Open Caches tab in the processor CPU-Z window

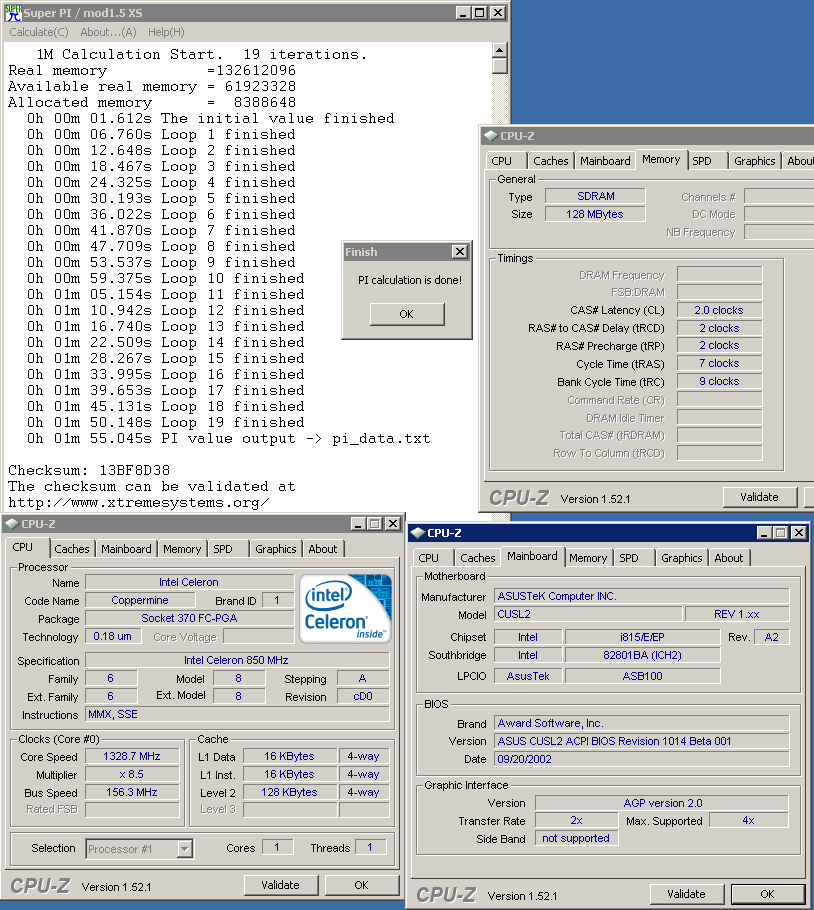pos(72,549)
